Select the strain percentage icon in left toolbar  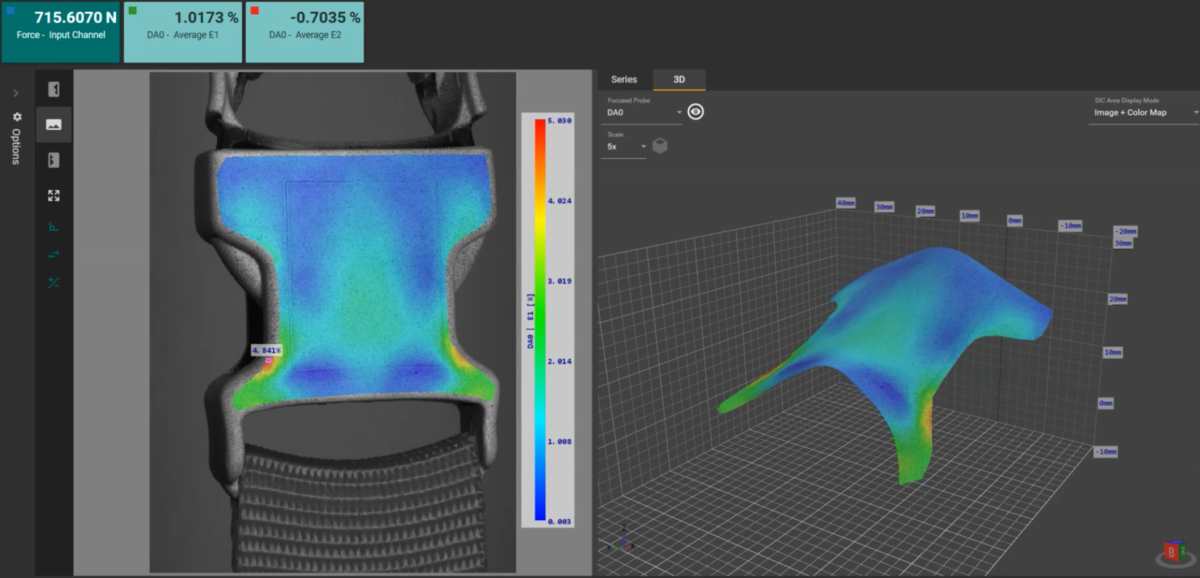[54, 282]
